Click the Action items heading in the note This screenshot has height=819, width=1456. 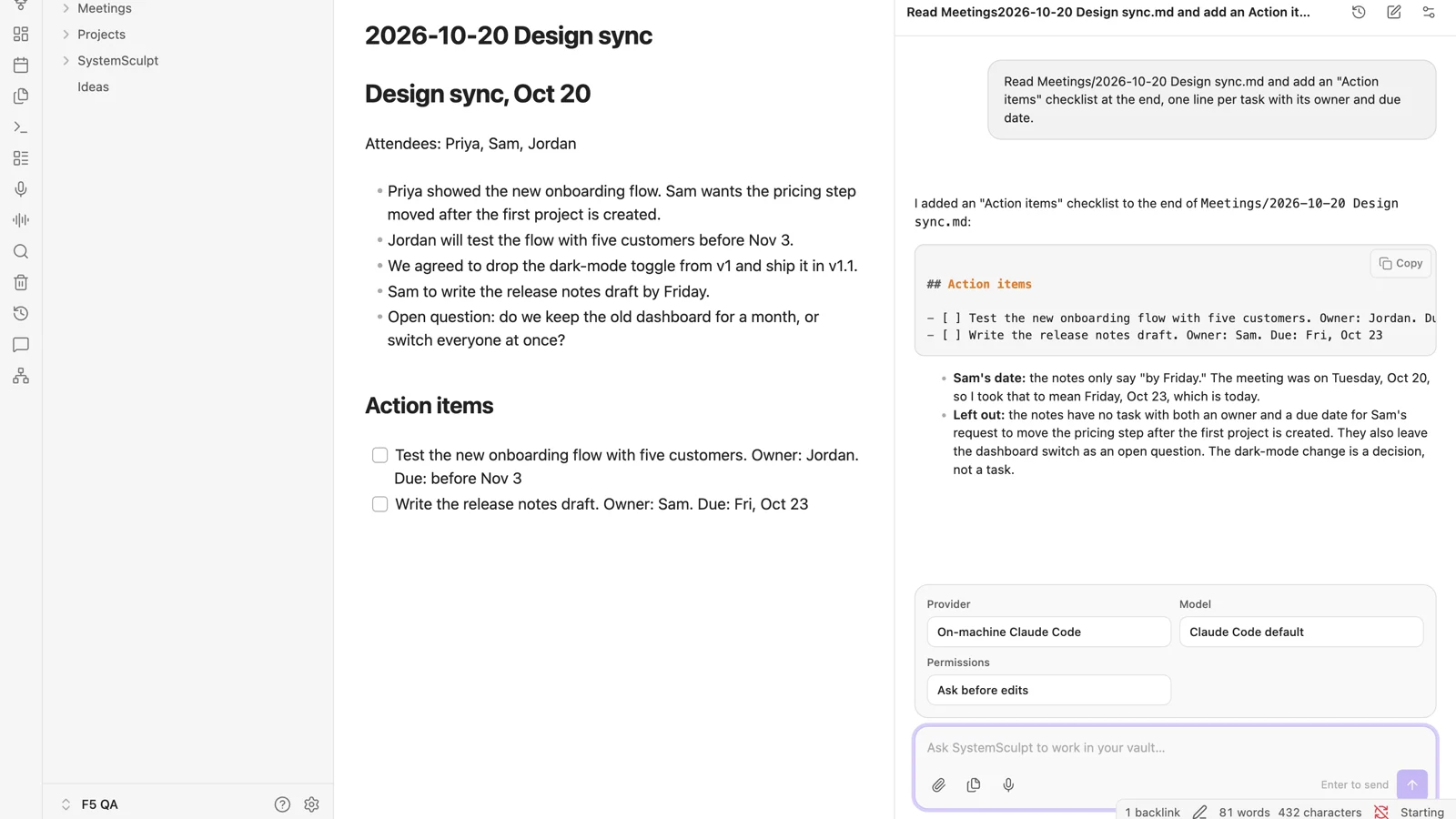coord(430,406)
